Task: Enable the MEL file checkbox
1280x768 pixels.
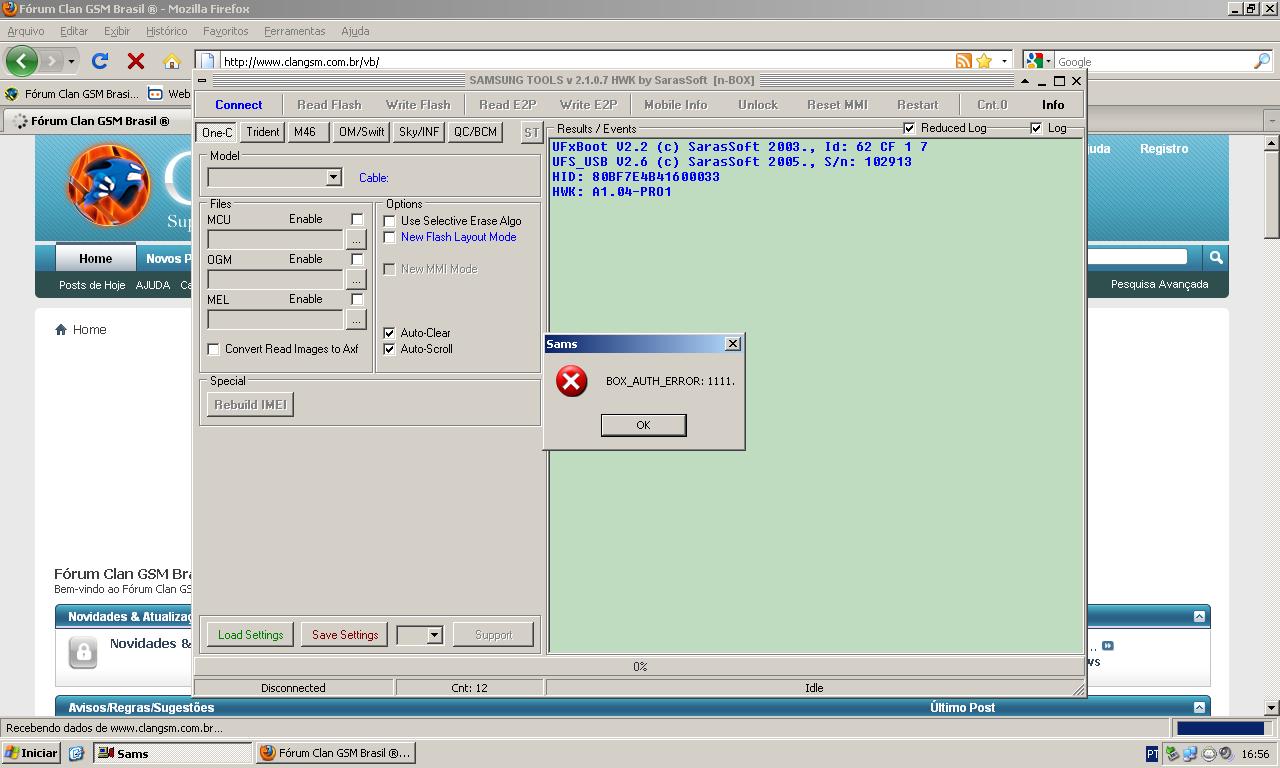Action: [357, 299]
